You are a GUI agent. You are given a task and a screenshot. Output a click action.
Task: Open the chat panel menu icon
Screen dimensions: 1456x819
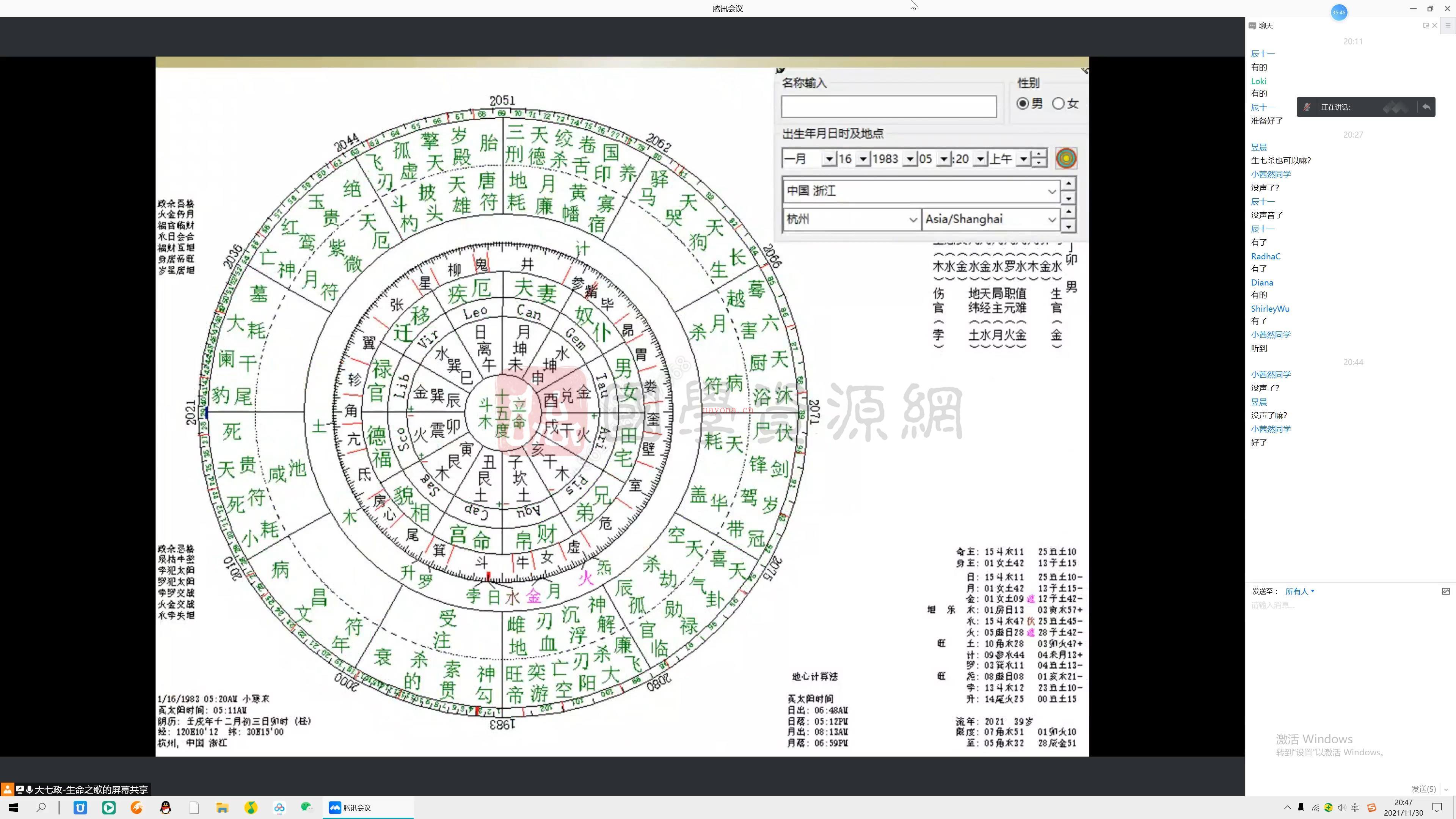pyautogui.click(x=1448, y=25)
